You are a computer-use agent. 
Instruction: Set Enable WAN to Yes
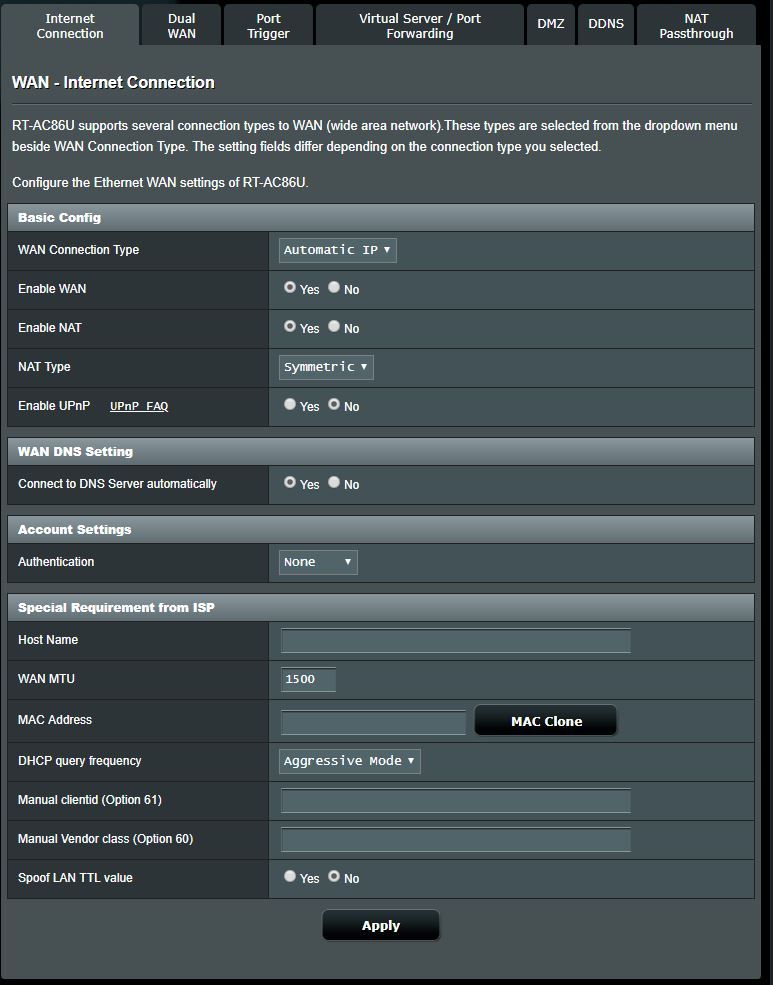(289, 287)
